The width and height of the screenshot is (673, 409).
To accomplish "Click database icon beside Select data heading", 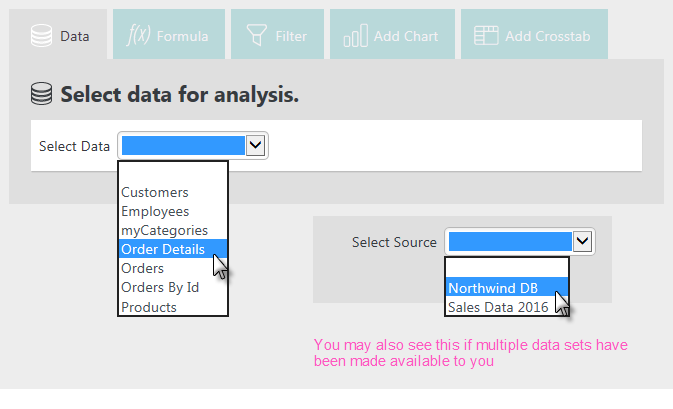I will click(42, 94).
